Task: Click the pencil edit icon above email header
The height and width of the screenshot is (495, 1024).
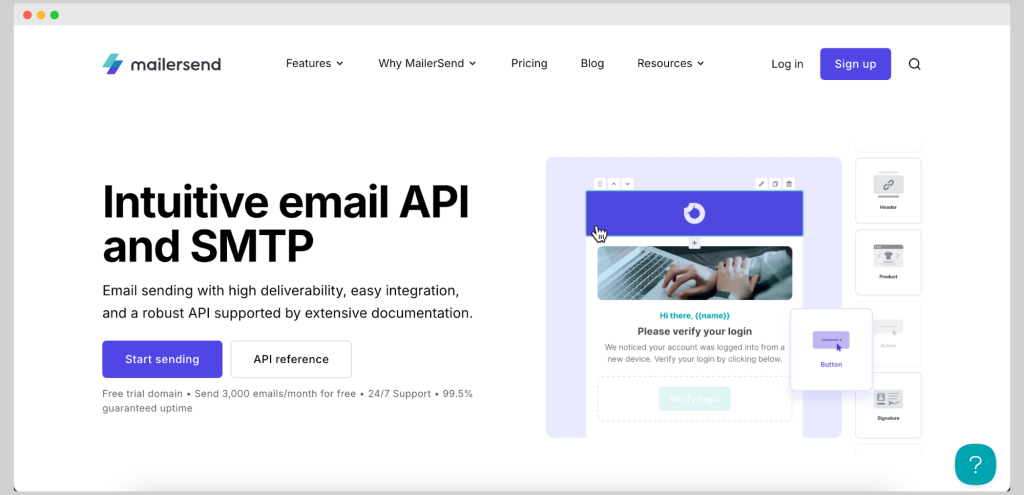Action: pos(761,184)
